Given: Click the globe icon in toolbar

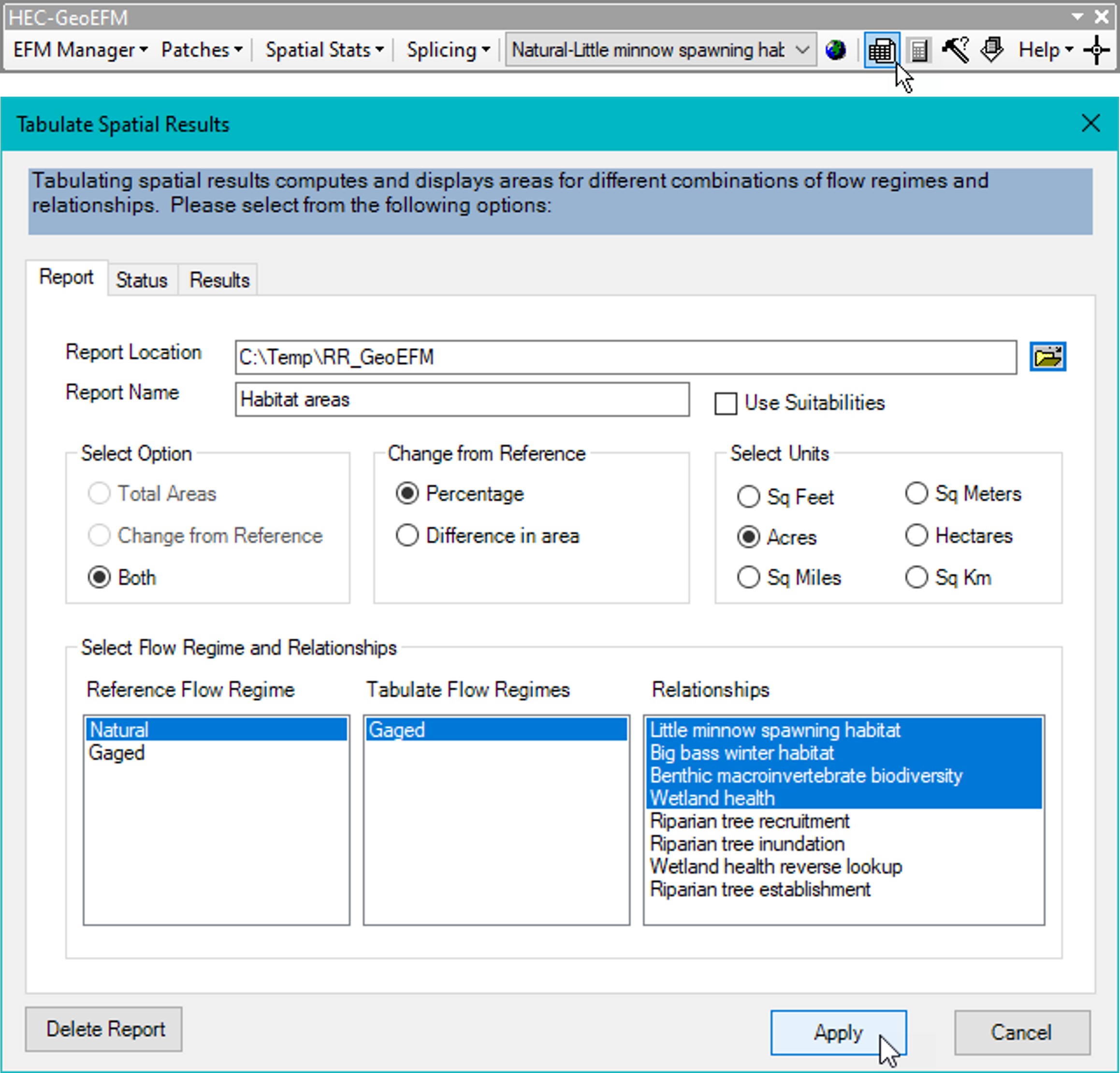Looking at the screenshot, I should pos(835,50).
